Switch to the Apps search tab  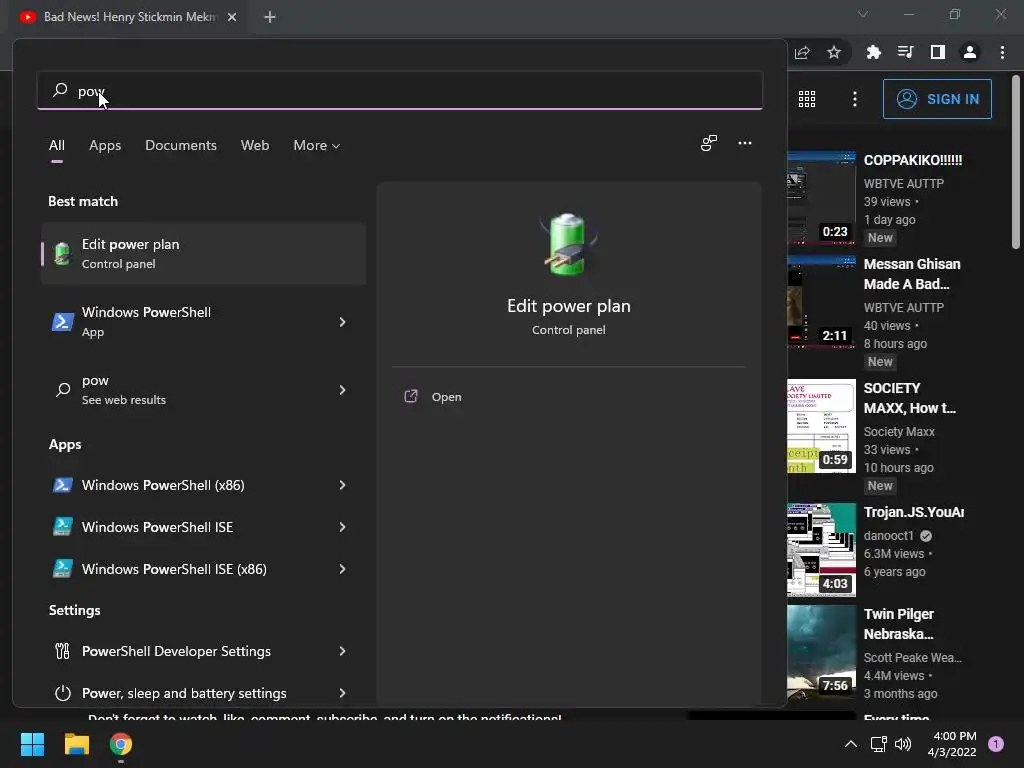click(x=105, y=146)
